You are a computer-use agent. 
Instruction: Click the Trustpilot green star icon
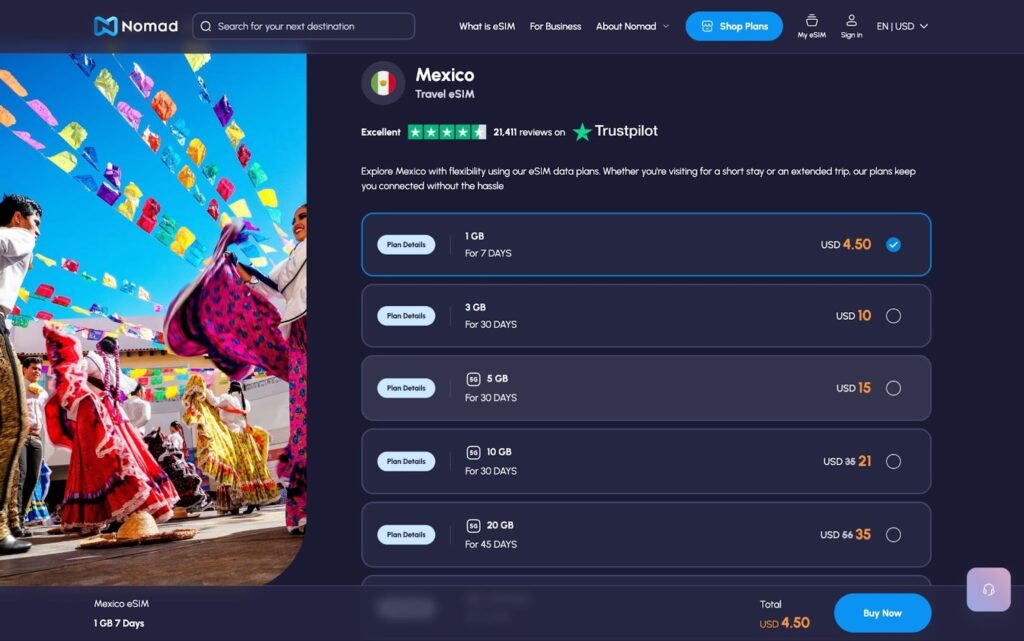(581, 131)
